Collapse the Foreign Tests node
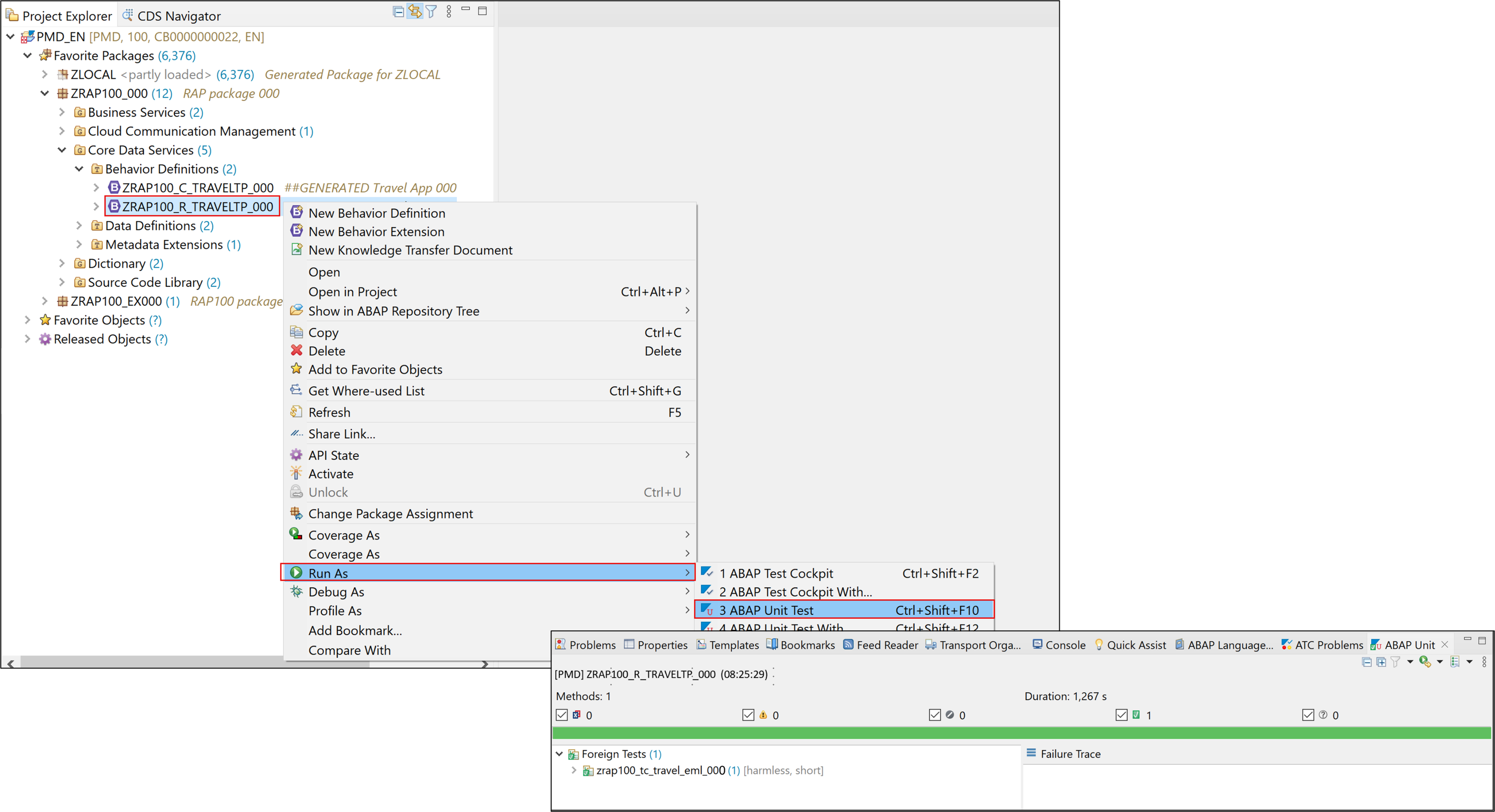Screen dimensions: 1495x812 [x=560, y=754]
